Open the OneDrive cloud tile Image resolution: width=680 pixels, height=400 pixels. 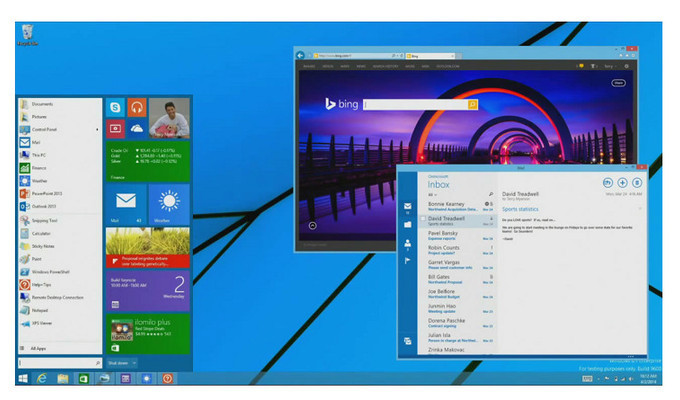137,128
